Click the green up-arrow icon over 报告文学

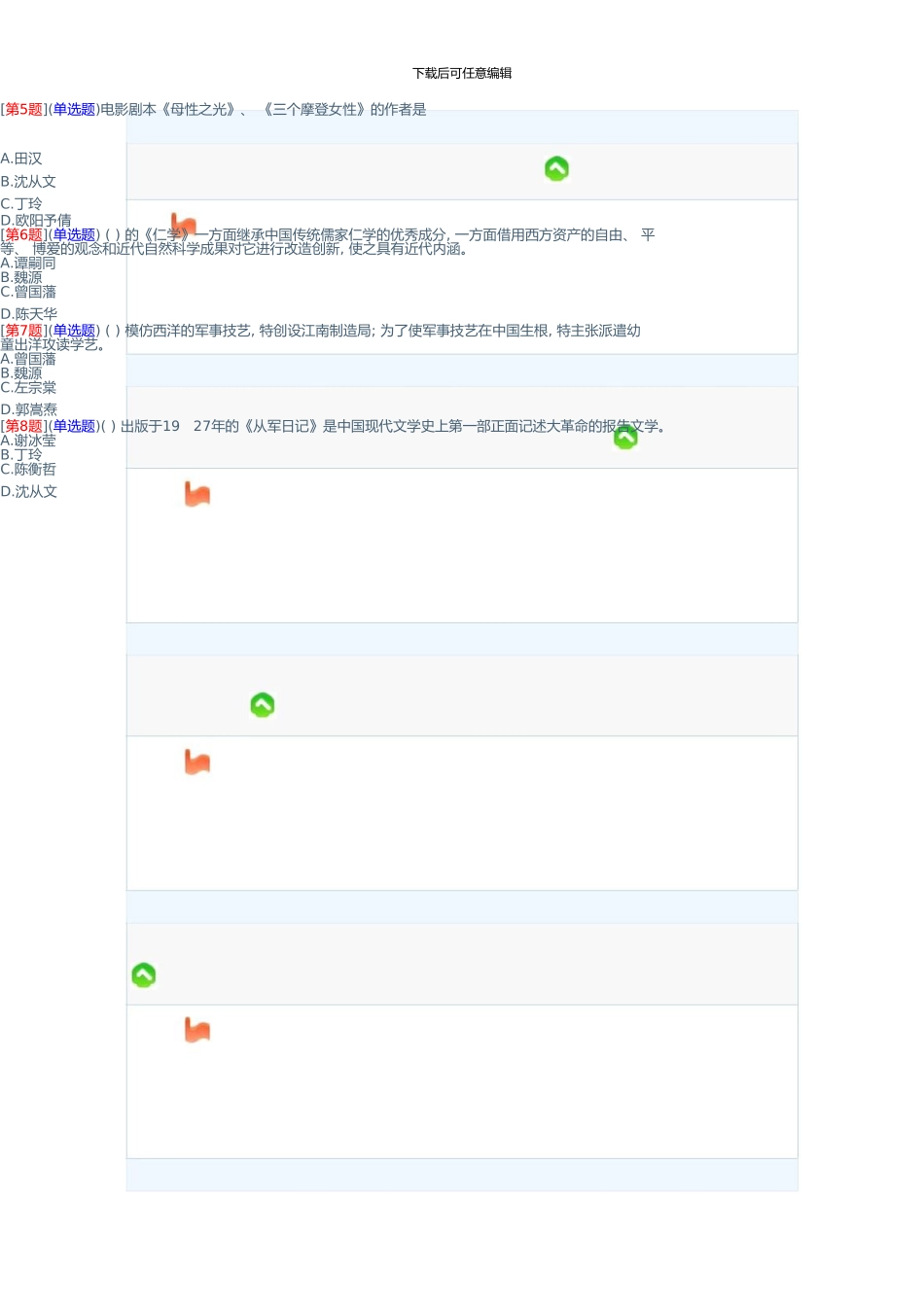click(625, 438)
